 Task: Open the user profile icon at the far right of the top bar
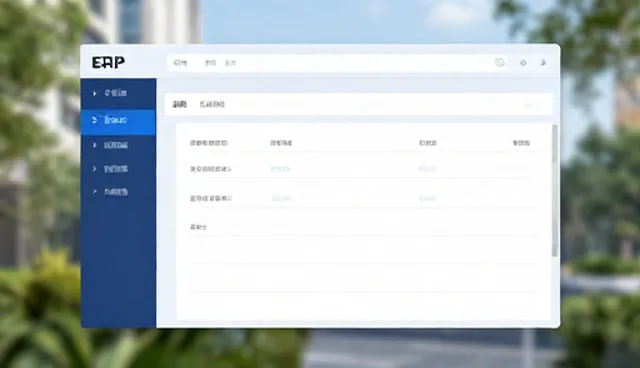(x=543, y=63)
